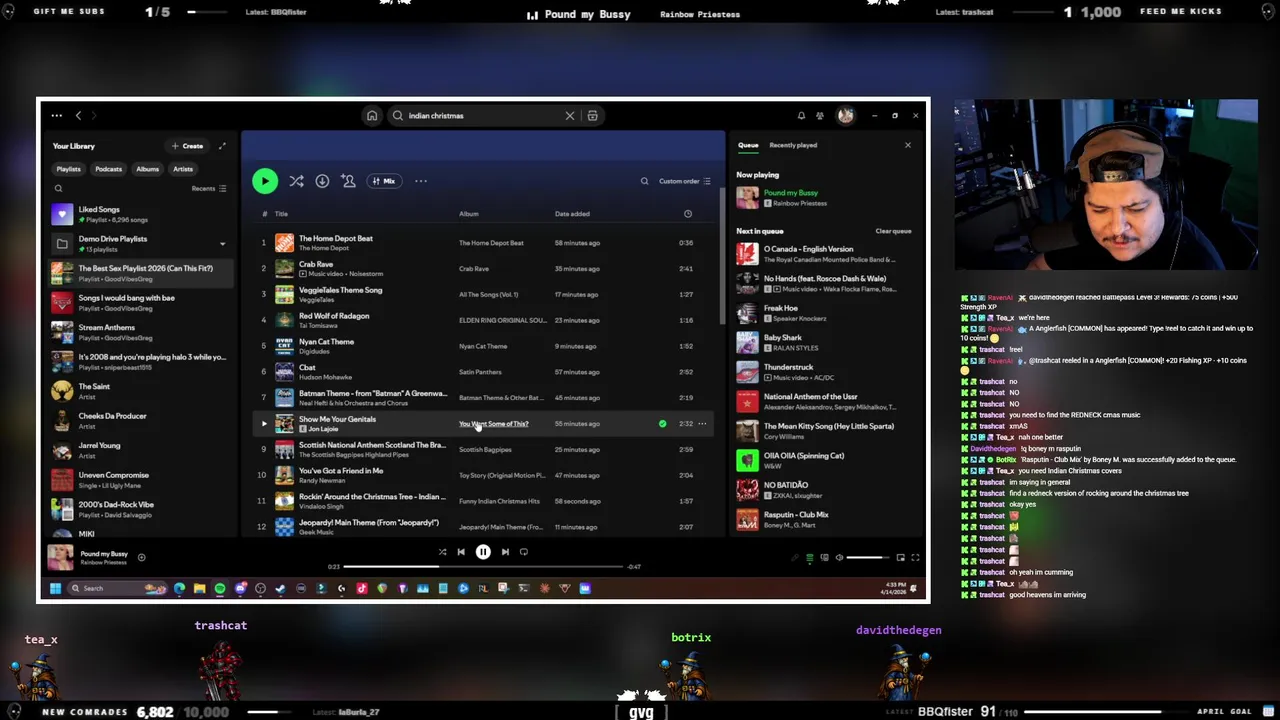This screenshot has width=1280, height=720.
Task: Toggle shuffle in the player bar
Action: click(442, 552)
